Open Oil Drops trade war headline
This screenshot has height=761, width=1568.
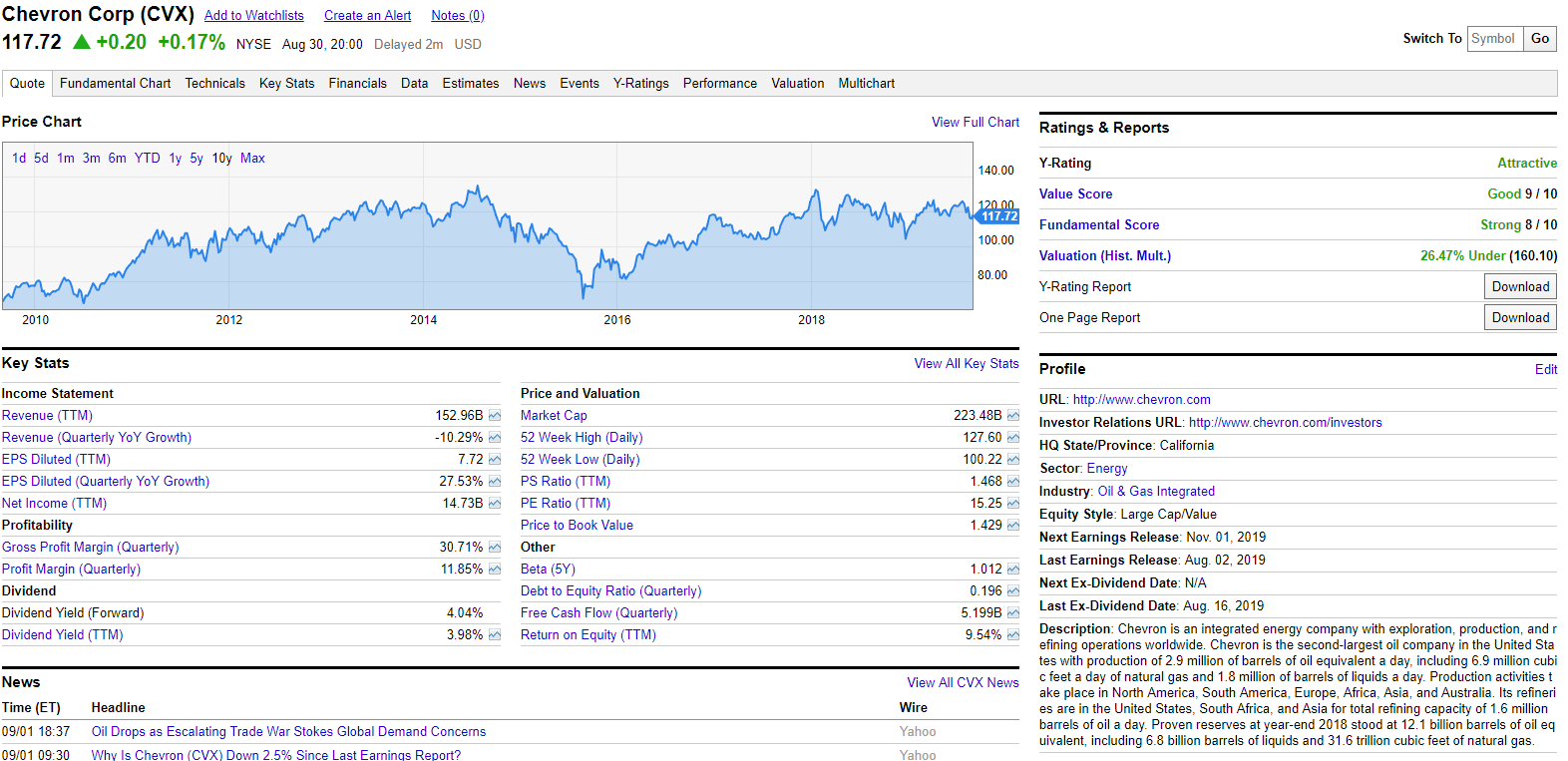point(288,732)
